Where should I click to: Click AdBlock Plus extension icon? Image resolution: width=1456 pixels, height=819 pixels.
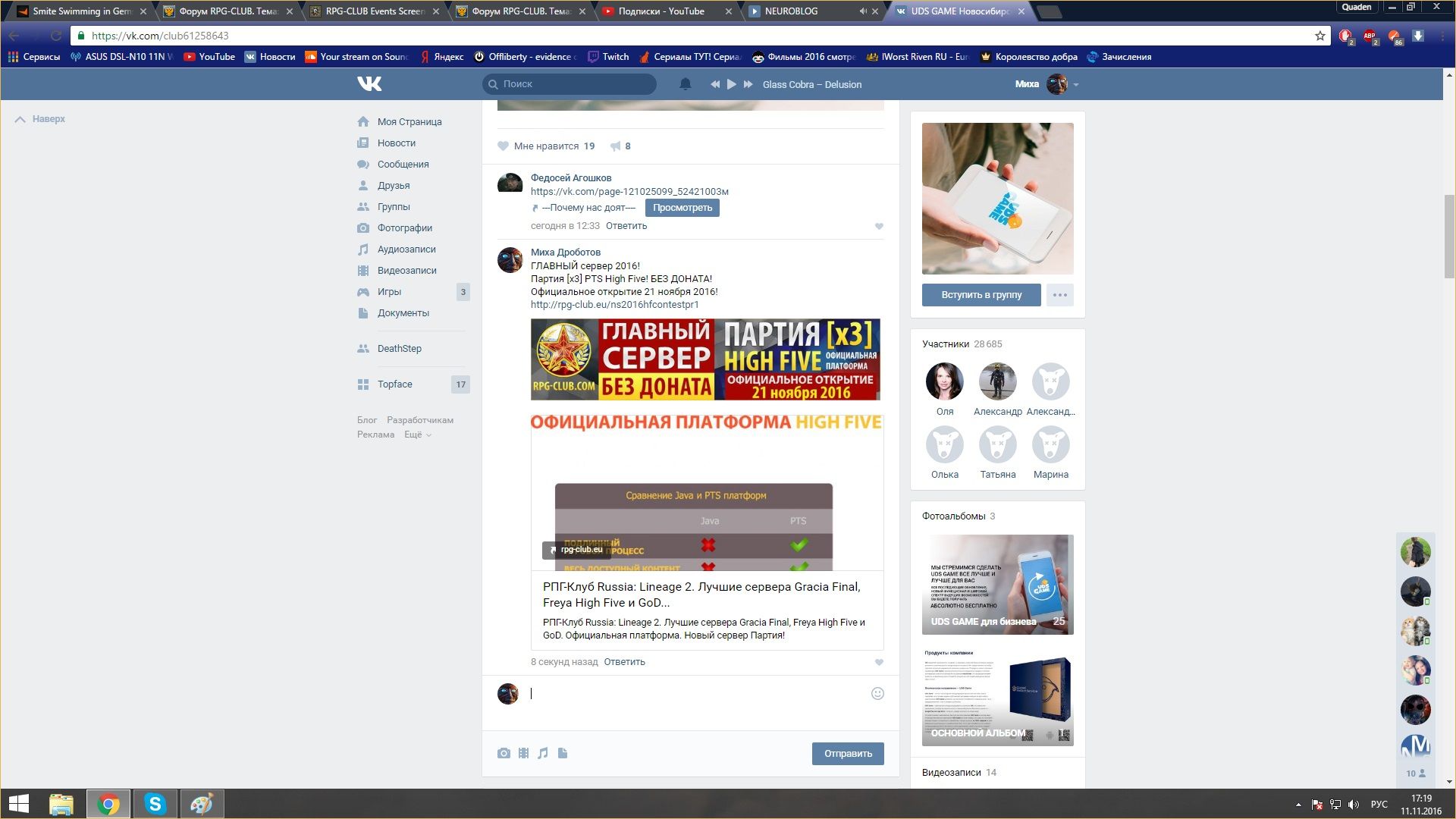tap(1370, 36)
